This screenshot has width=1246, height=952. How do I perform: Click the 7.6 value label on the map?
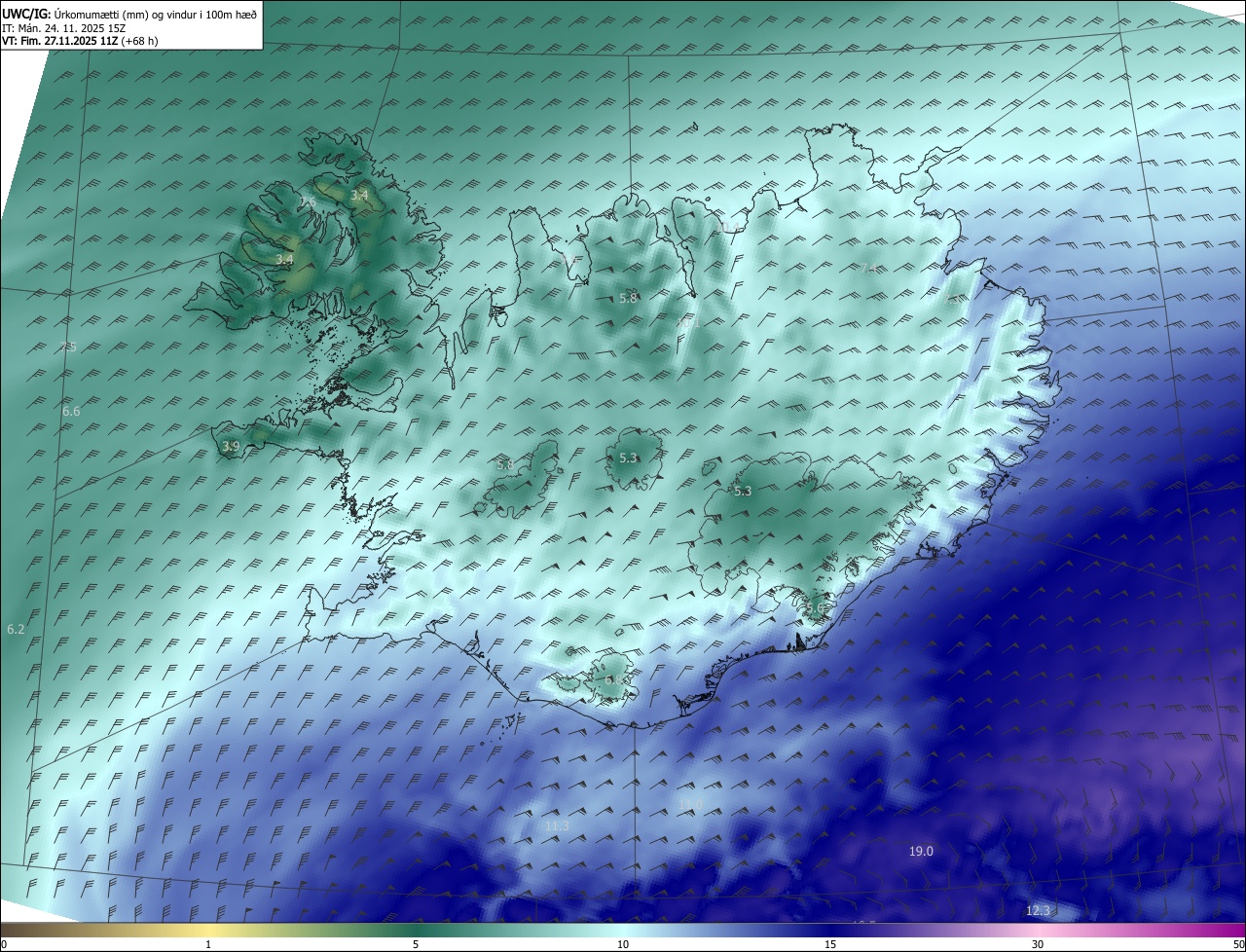pos(308,201)
